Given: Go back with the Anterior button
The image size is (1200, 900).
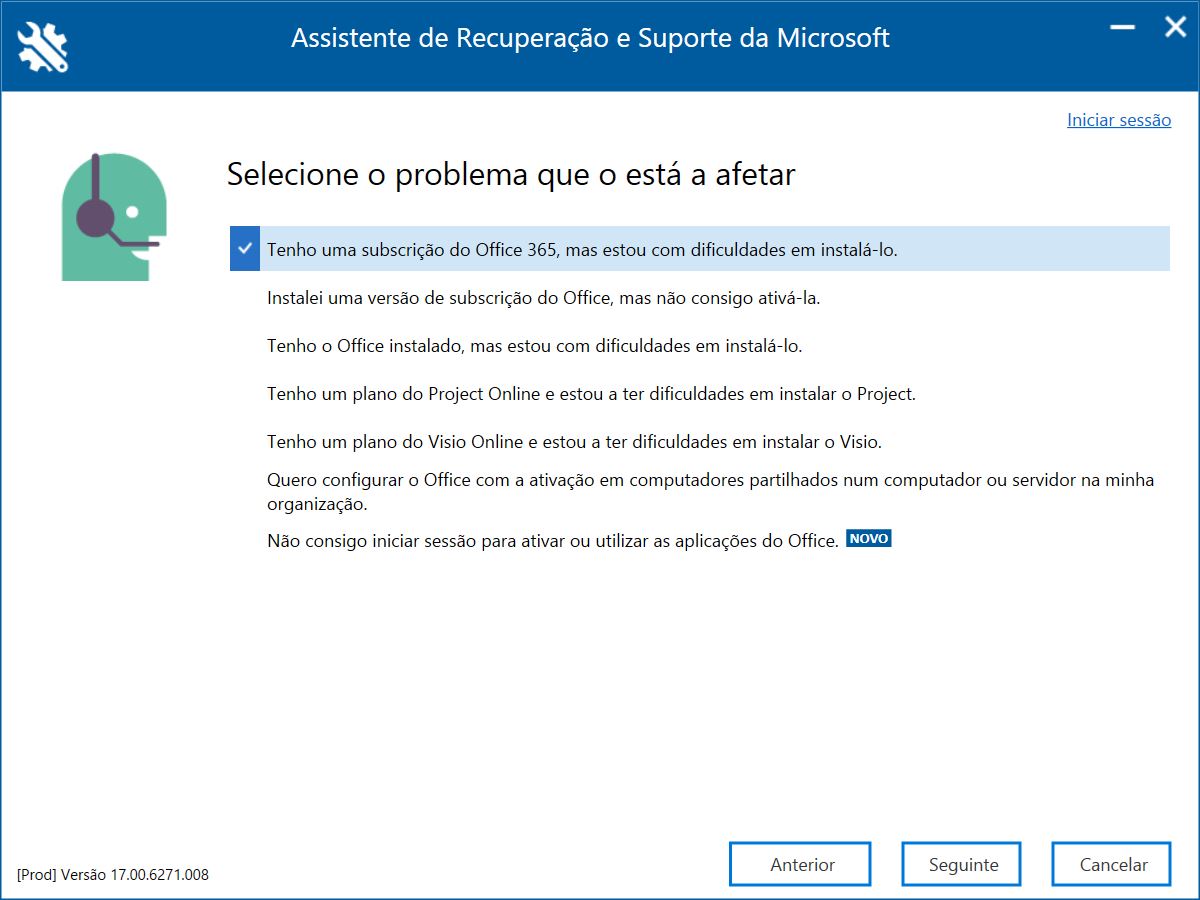Looking at the screenshot, I should tap(800, 864).
